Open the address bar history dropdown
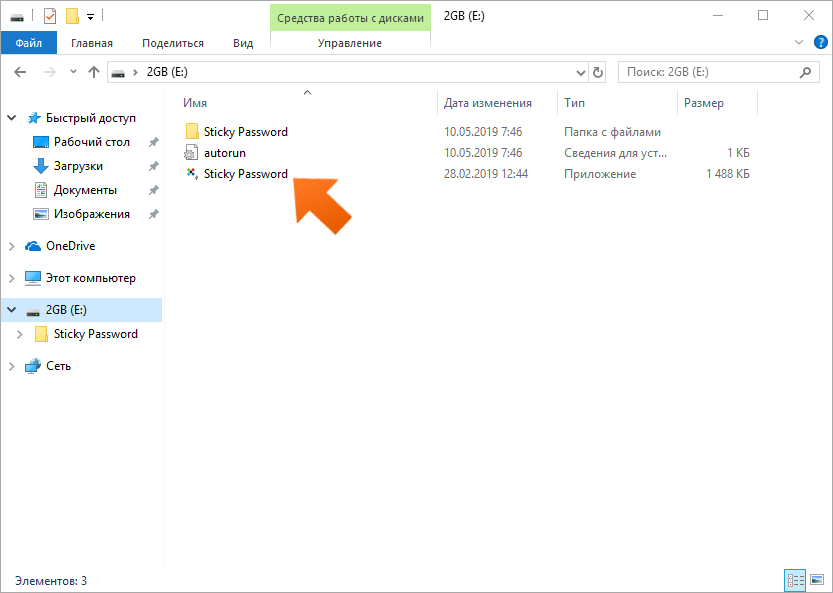 pos(581,72)
